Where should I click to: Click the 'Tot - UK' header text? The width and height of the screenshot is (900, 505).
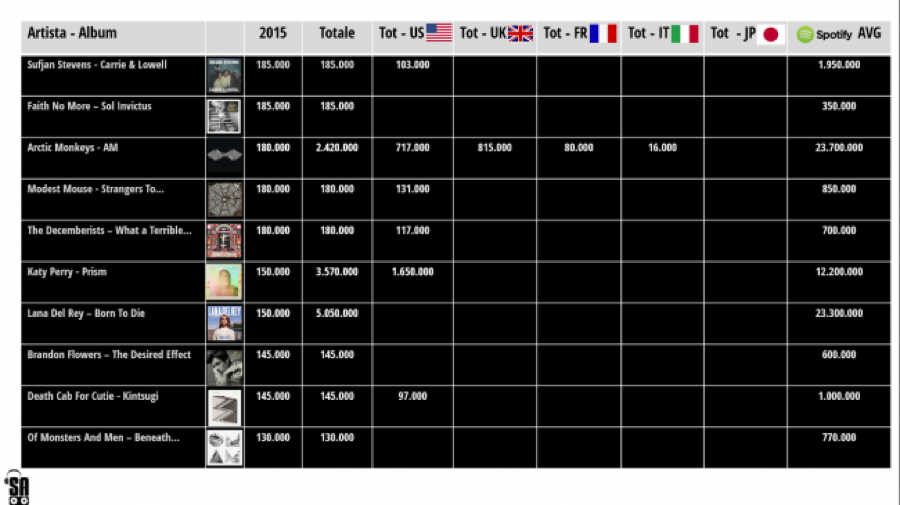coord(483,33)
